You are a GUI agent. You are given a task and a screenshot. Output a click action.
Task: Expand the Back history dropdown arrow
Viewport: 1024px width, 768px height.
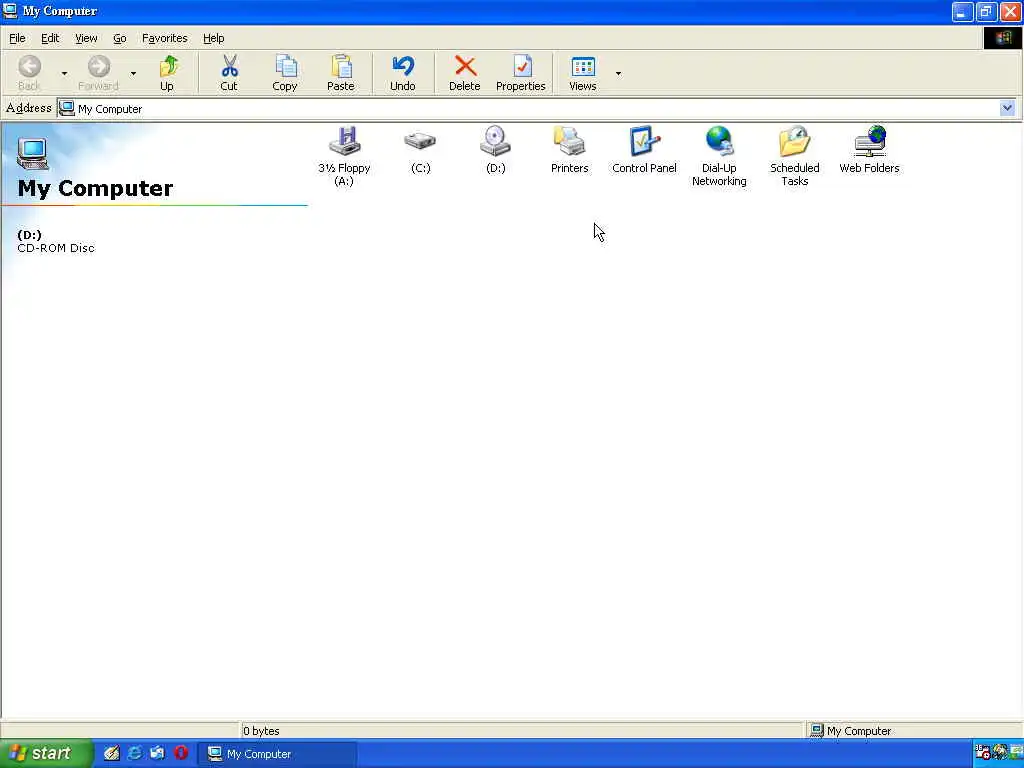coord(64,73)
